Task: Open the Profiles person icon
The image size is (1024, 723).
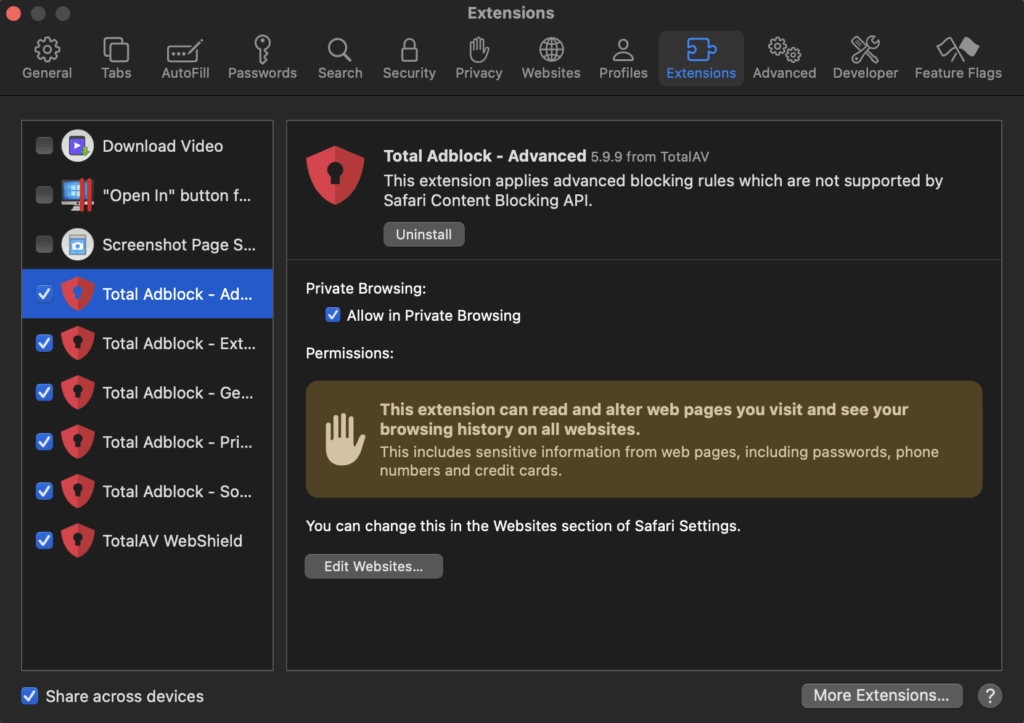Action: click(623, 50)
